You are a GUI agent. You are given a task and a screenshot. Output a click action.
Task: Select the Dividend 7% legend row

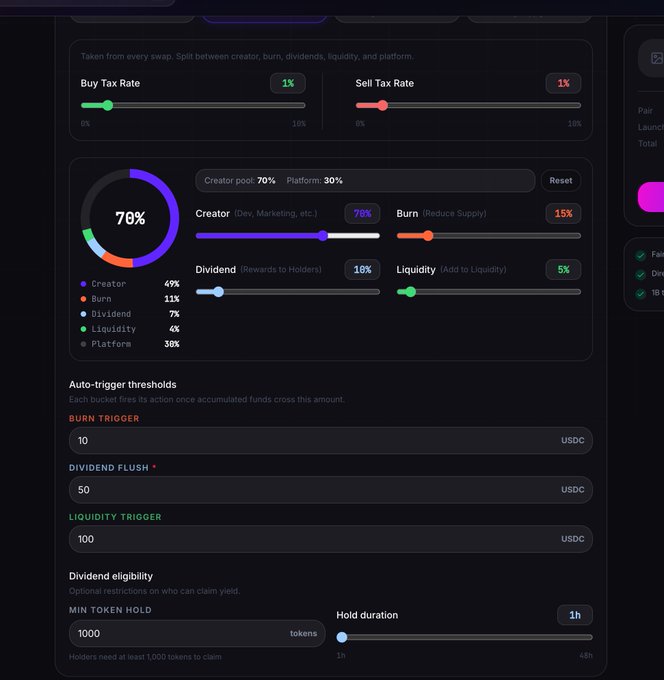click(x=130, y=314)
